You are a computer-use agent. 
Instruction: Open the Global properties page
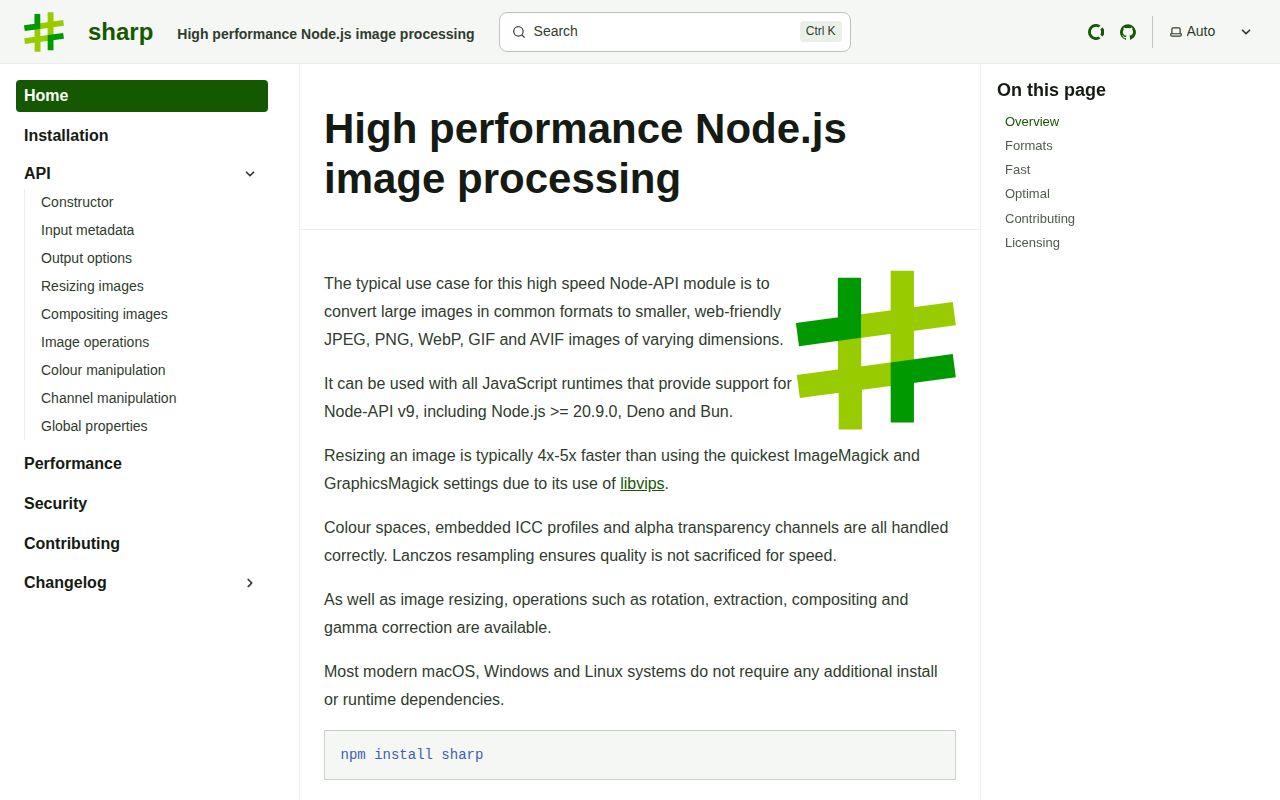pos(94,426)
